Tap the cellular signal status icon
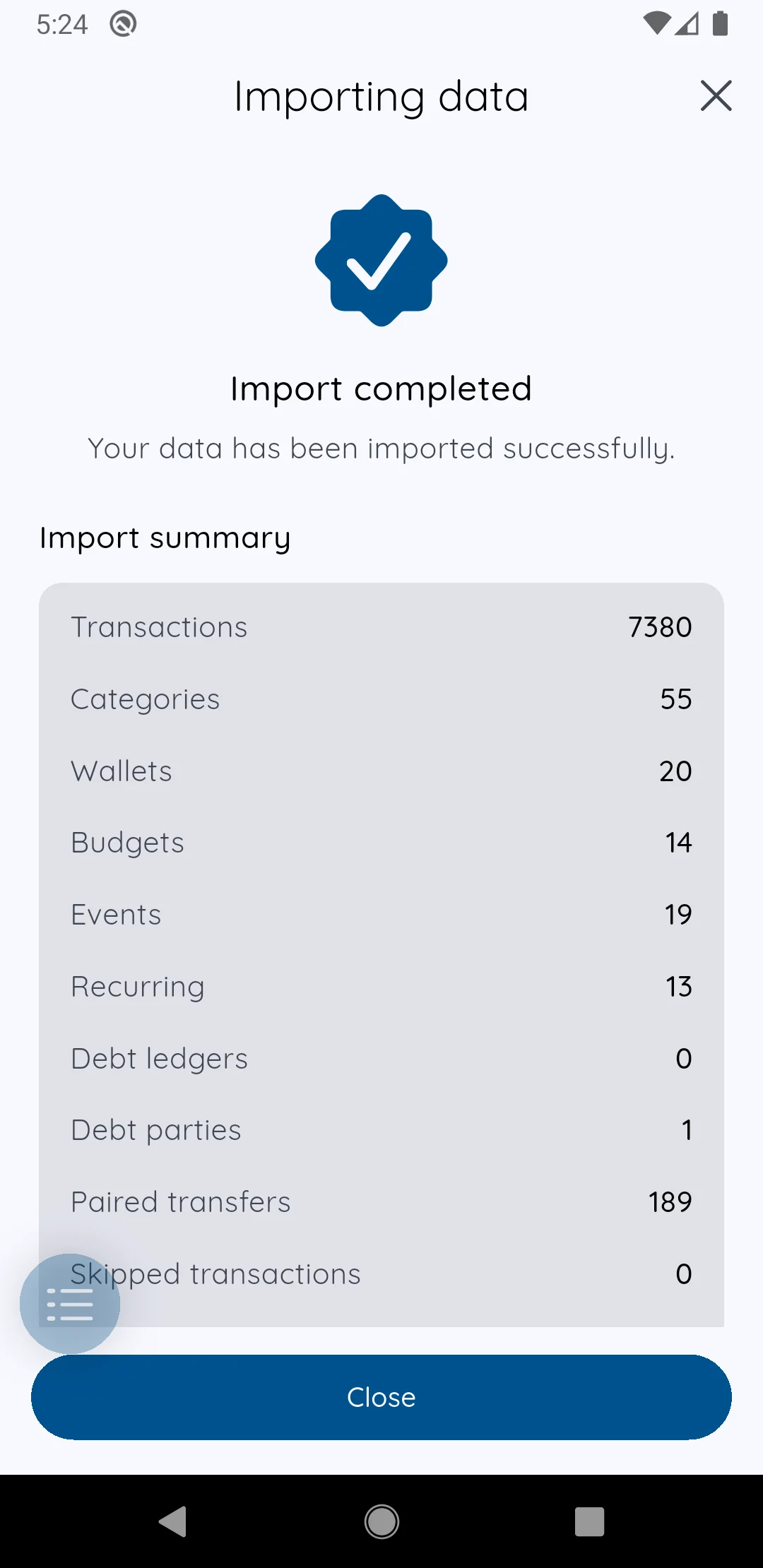The image size is (763, 1568). [687, 23]
